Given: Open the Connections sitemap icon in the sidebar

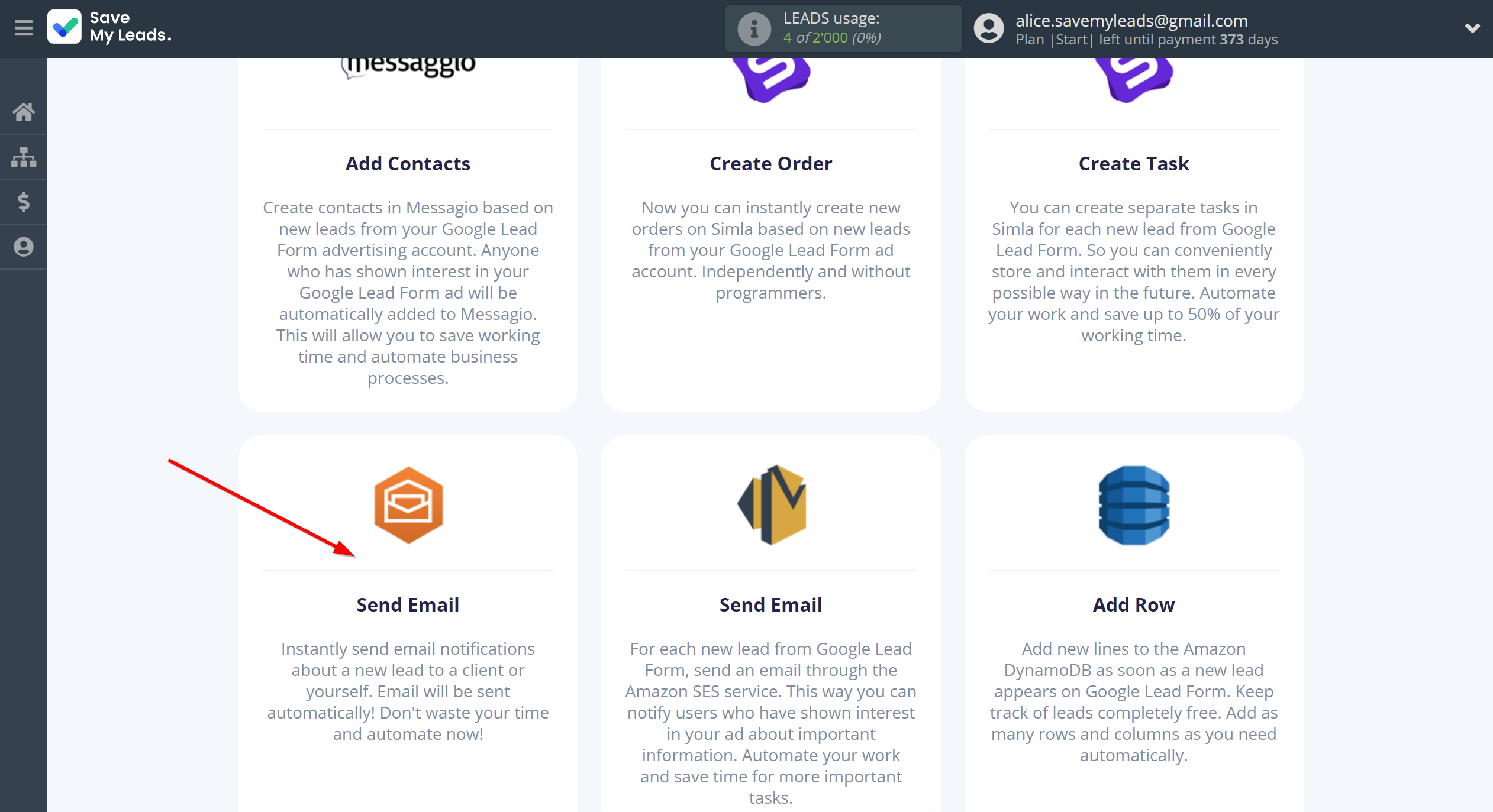Looking at the screenshot, I should tap(24, 157).
